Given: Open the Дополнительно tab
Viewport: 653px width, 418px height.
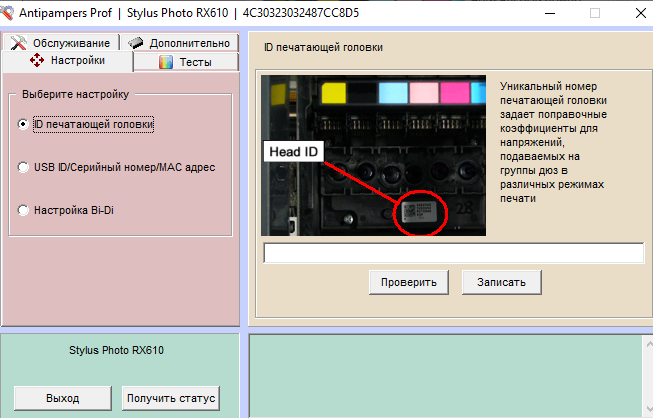Looking at the screenshot, I should coord(179,42).
